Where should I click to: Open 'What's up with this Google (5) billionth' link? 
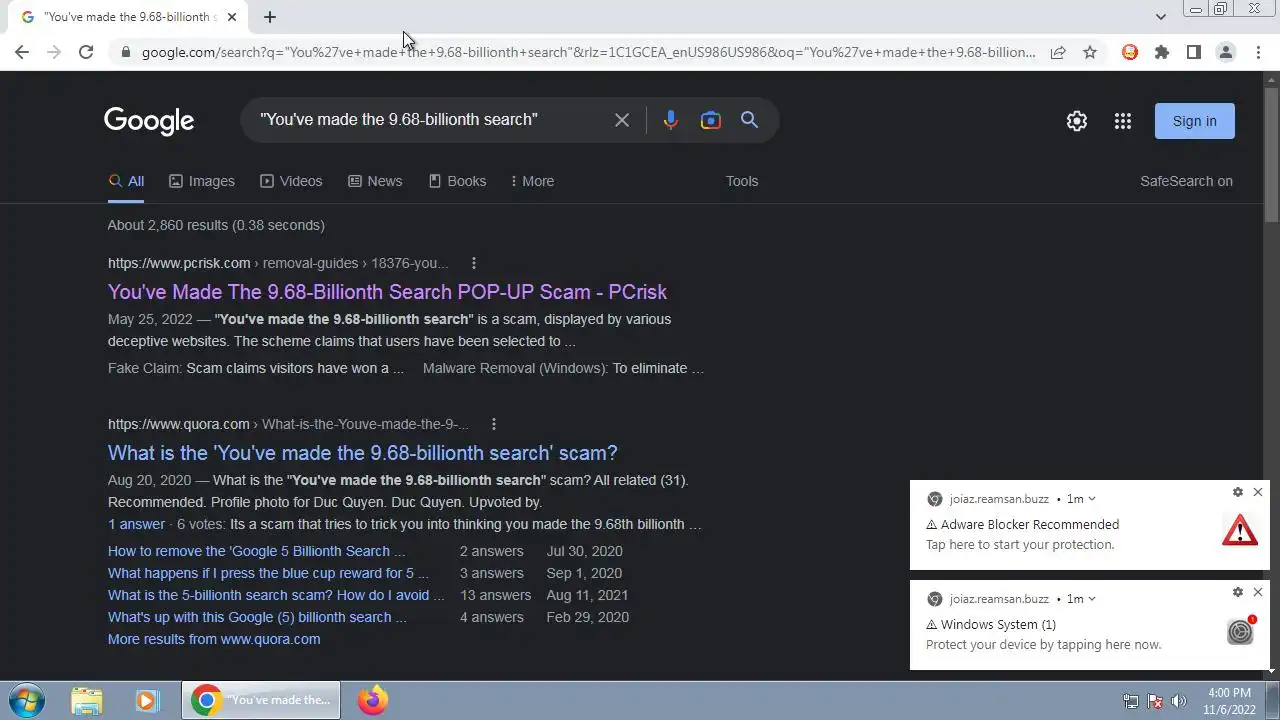257,617
